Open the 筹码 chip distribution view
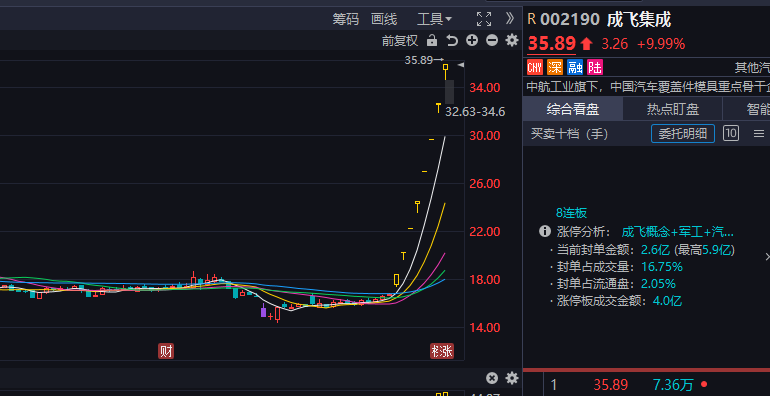Image resolution: width=770 pixels, height=396 pixels. tap(346, 19)
